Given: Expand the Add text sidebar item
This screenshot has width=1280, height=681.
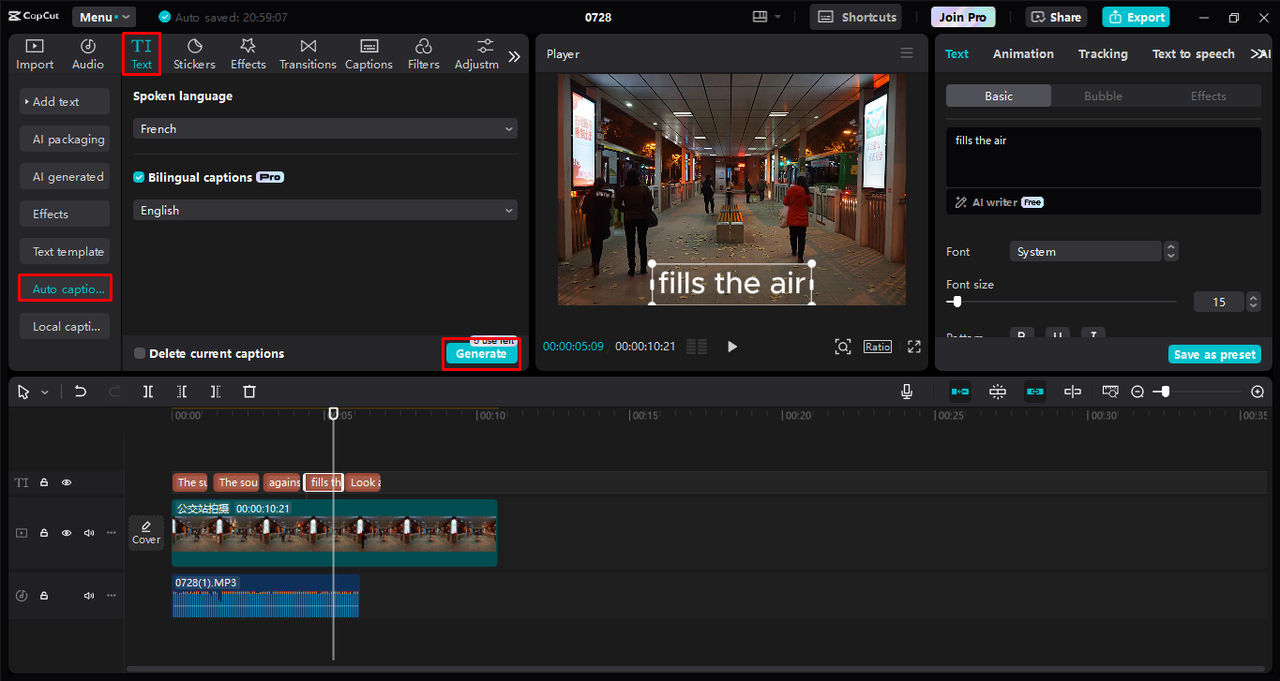Looking at the screenshot, I should click(65, 101).
